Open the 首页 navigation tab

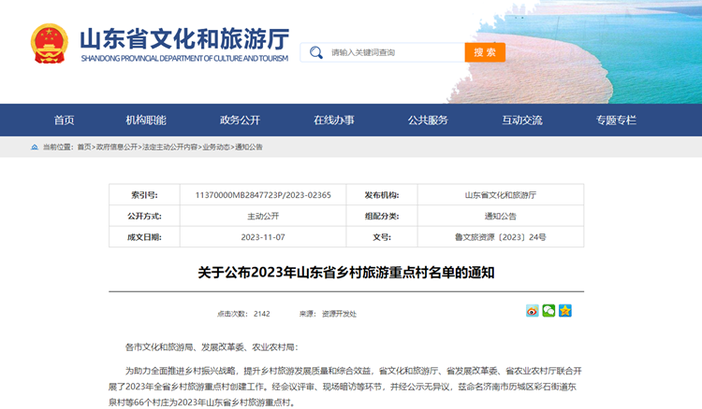[64, 120]
